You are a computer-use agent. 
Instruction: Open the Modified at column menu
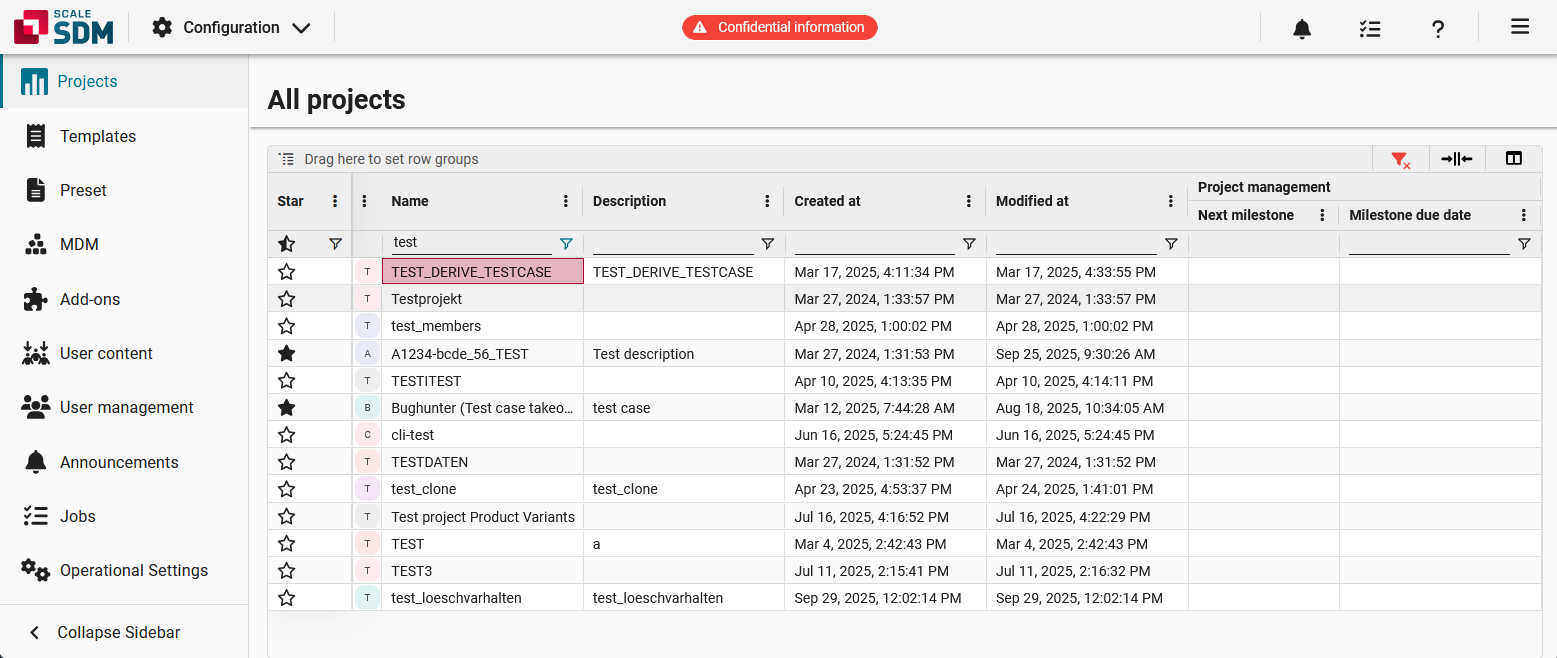(1170, 201)
